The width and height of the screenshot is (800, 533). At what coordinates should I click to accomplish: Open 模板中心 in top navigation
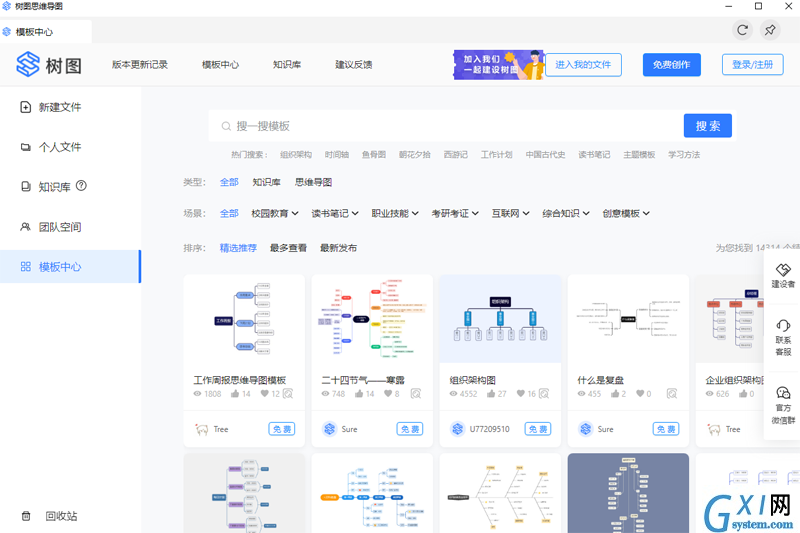tap(220, 64)
